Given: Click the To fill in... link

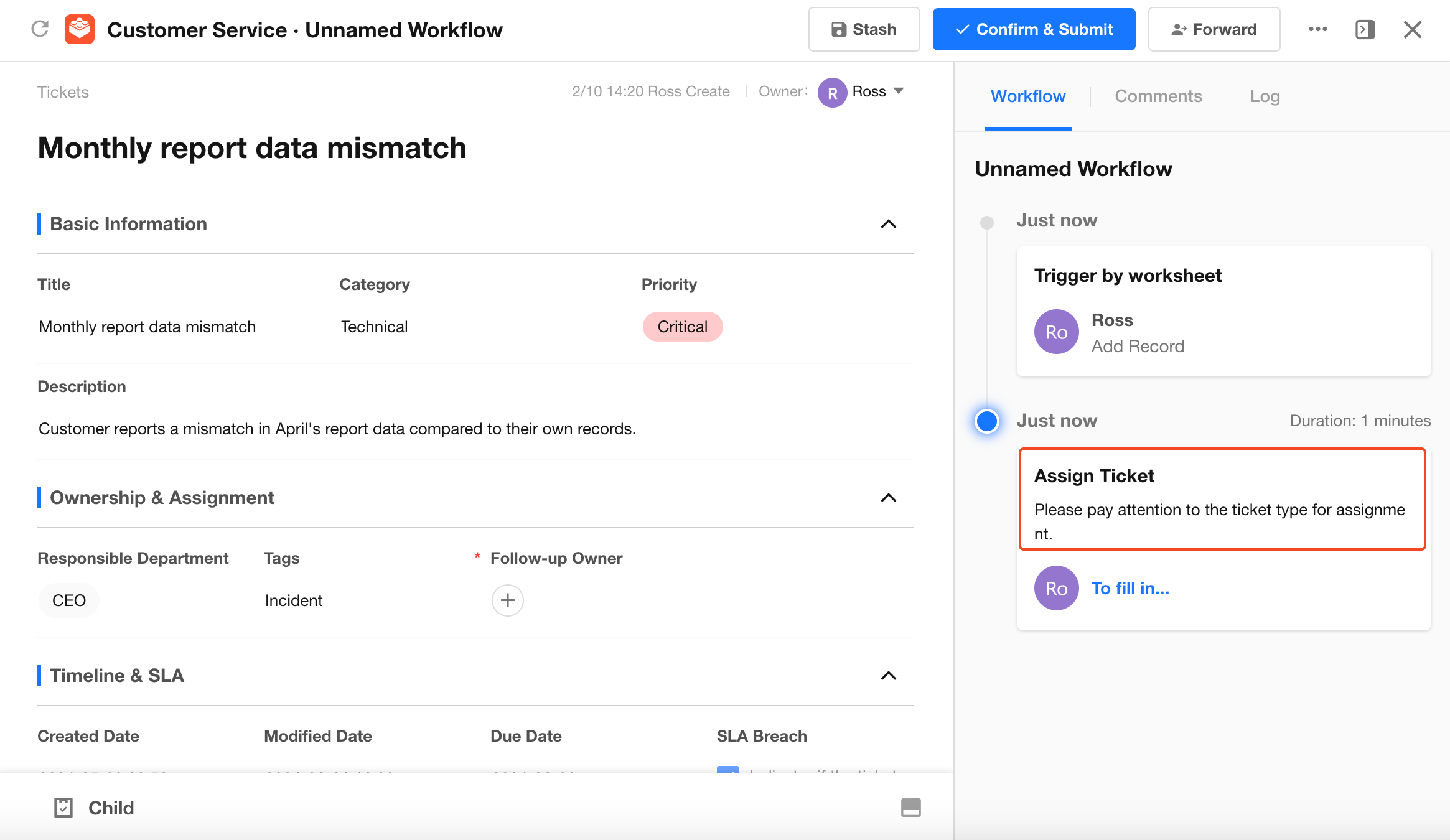Looking at the screenshot, I should [1130, 588].
